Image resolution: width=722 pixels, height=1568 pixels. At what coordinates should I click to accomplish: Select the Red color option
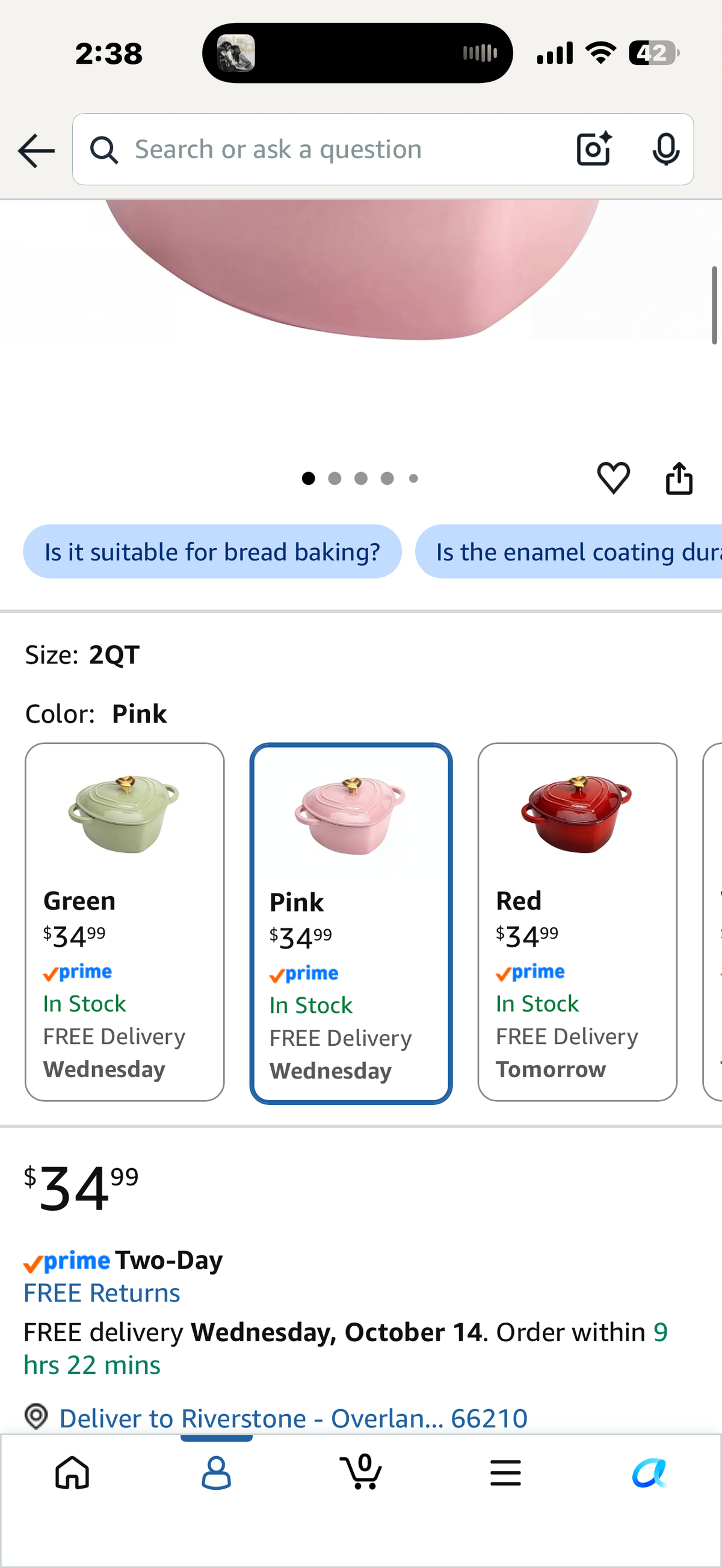tap(577, 921)
